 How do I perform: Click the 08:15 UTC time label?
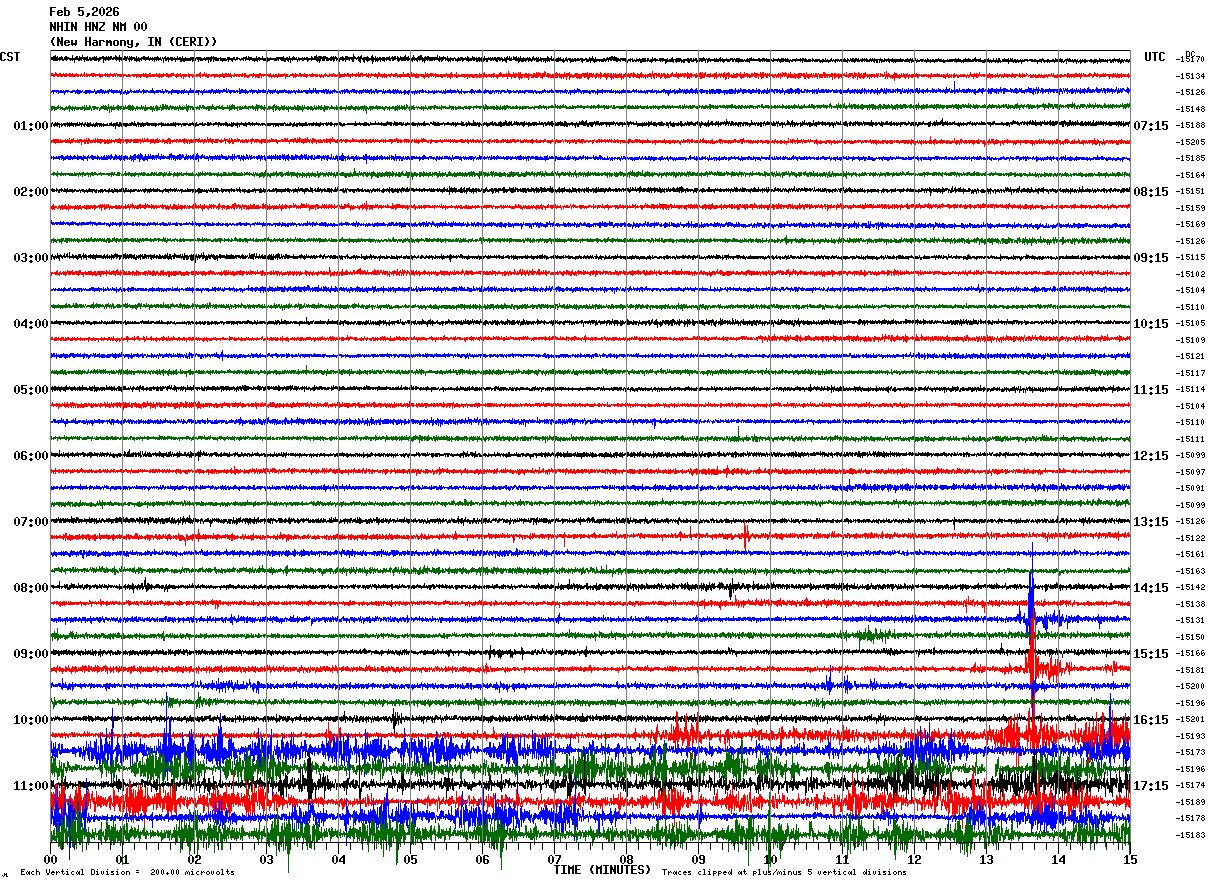(1151, 192)
